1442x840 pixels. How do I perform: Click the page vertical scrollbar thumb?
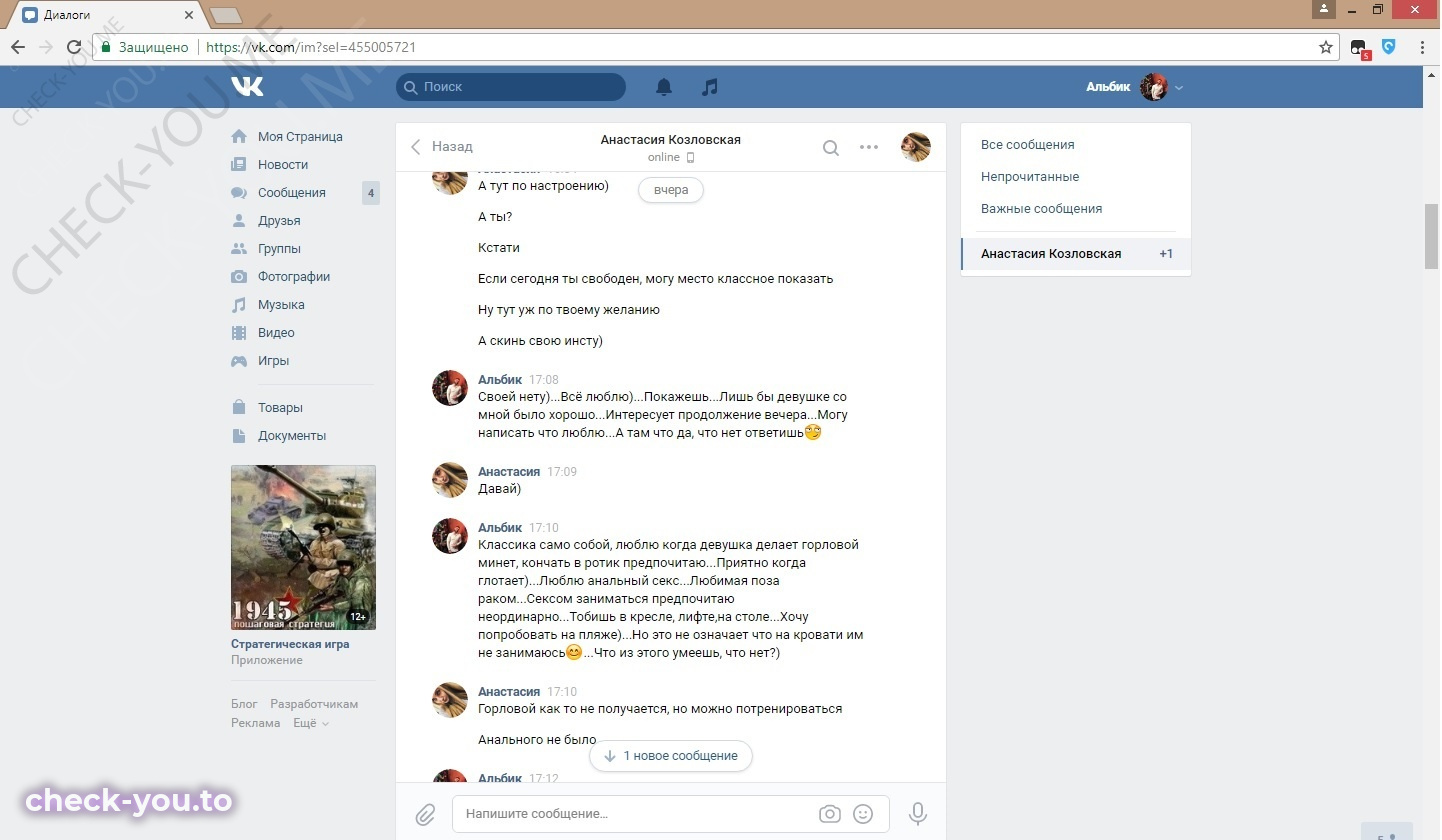[x=1432, y=236]
